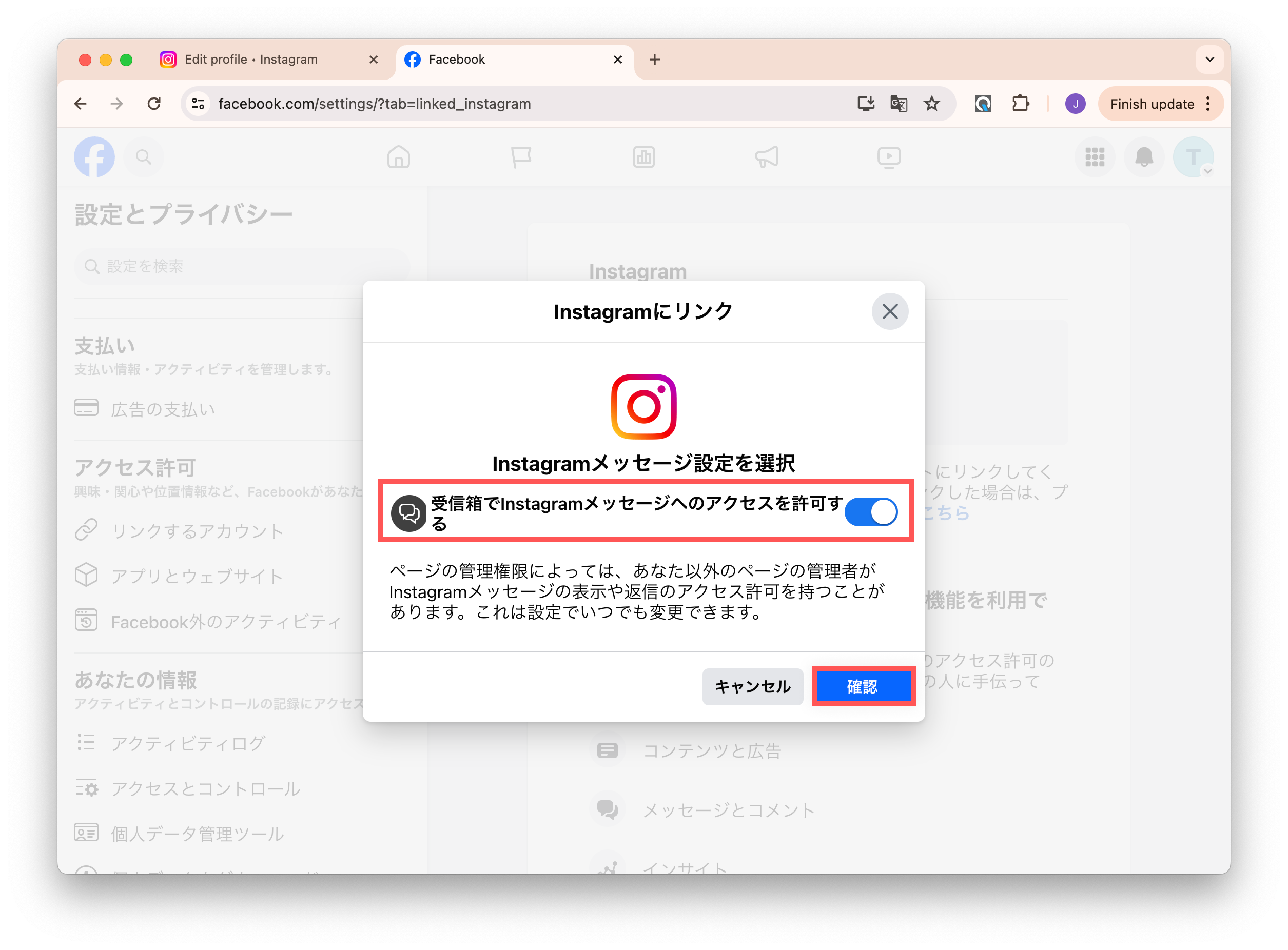Click the Instagram logo in the dialog
This screenshot has width=1288, height=950.
pyautogui.click(x=643, y=407)
